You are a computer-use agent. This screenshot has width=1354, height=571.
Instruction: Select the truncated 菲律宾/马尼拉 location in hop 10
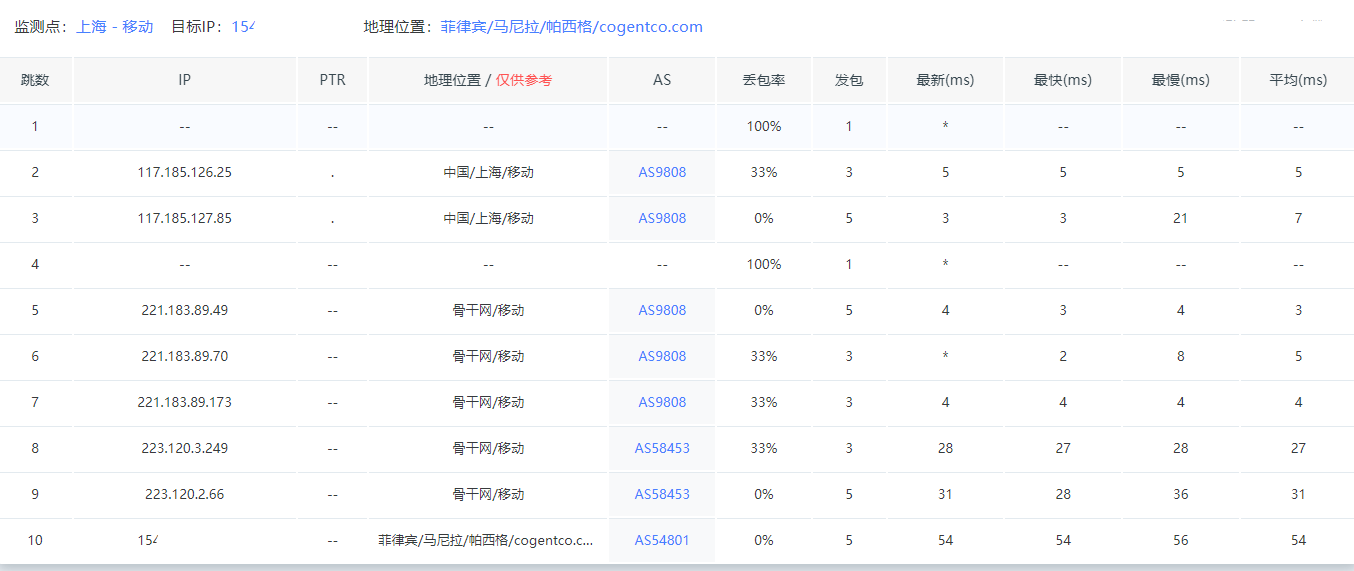point(488,540)
